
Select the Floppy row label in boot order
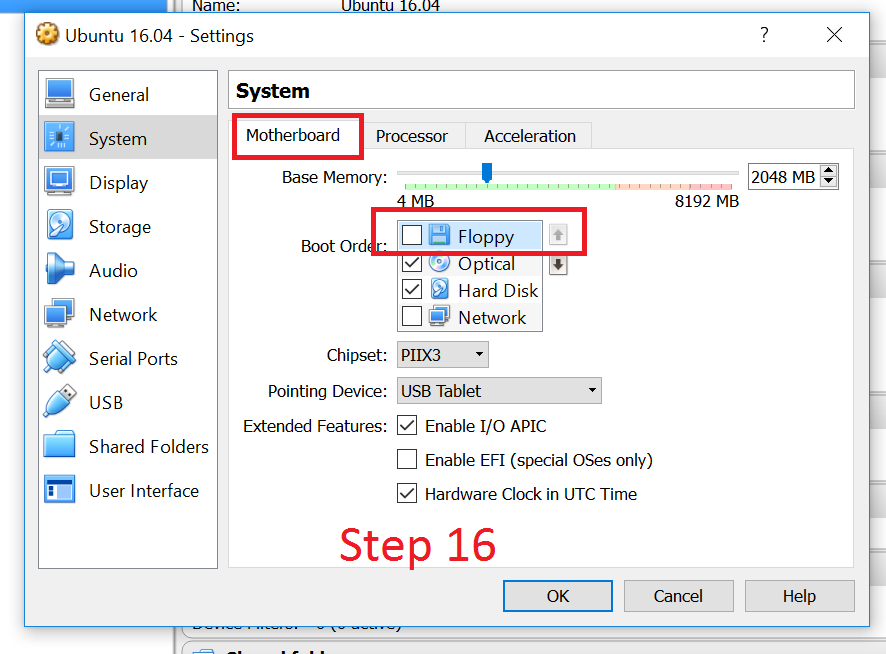pyautogui.click(x=486, y=236)
